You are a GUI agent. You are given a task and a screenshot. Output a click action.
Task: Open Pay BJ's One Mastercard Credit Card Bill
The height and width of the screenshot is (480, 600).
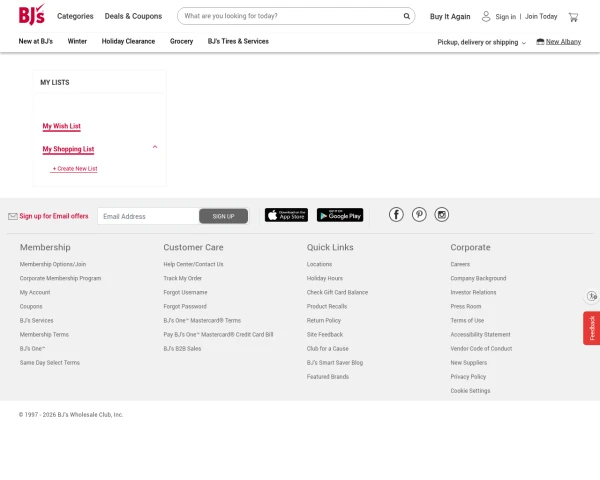(x=218, y=335)
